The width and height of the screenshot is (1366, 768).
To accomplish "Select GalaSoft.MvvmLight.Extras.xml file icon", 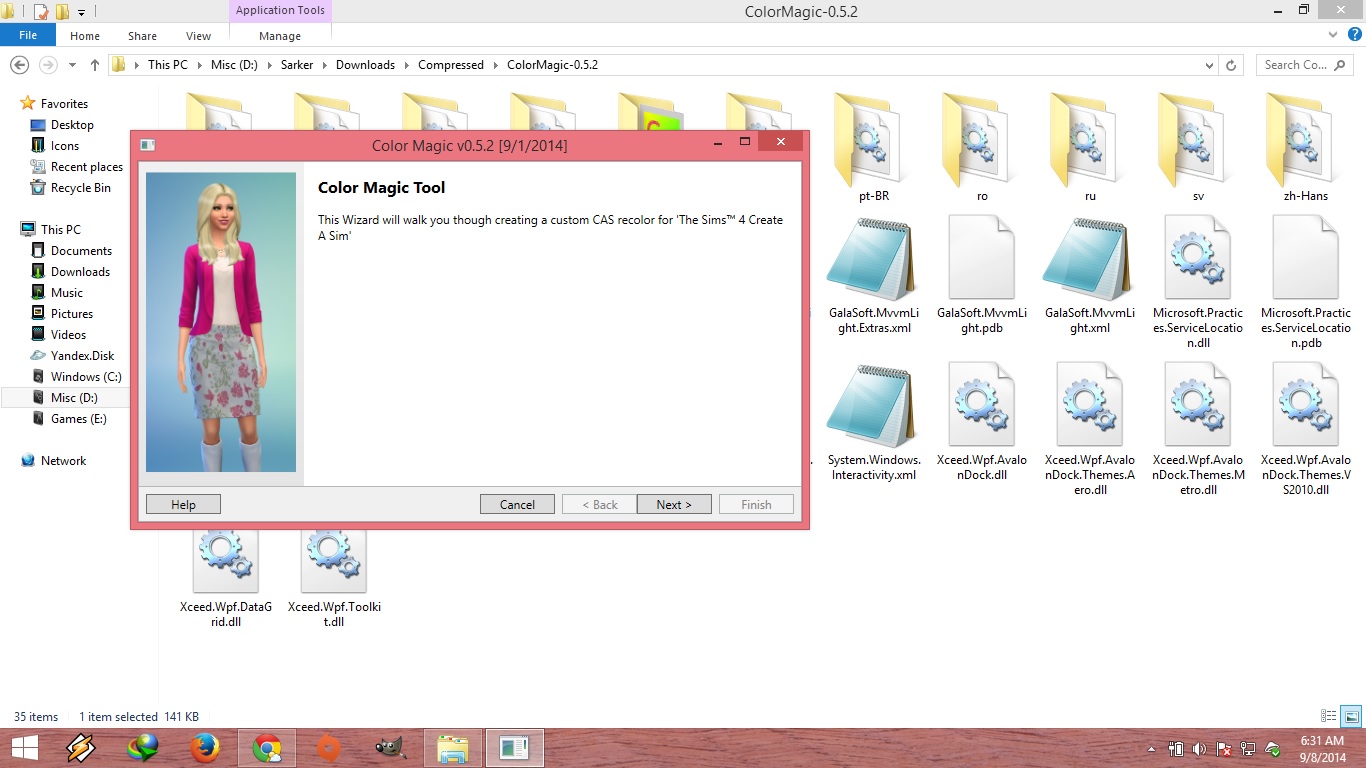I will point(871,258).
